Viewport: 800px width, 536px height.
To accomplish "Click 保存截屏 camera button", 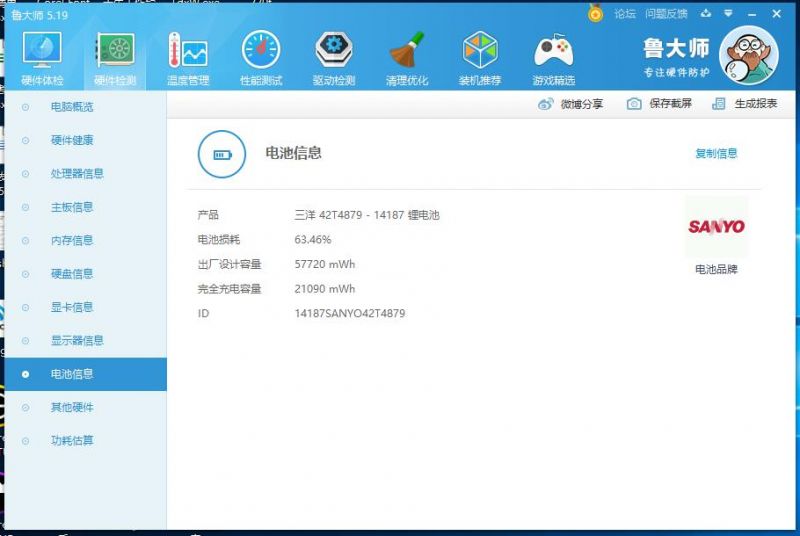I will (659, 104).
